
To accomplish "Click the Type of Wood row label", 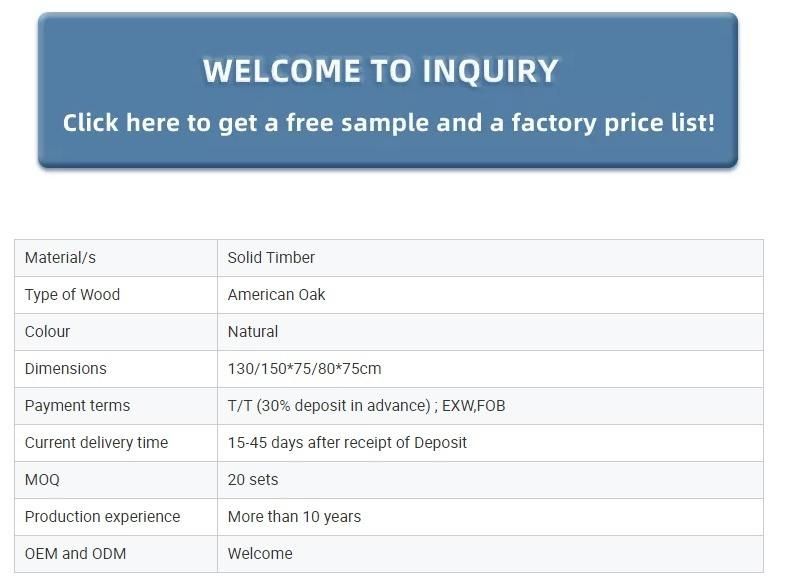I will click(x=72, y=295).
